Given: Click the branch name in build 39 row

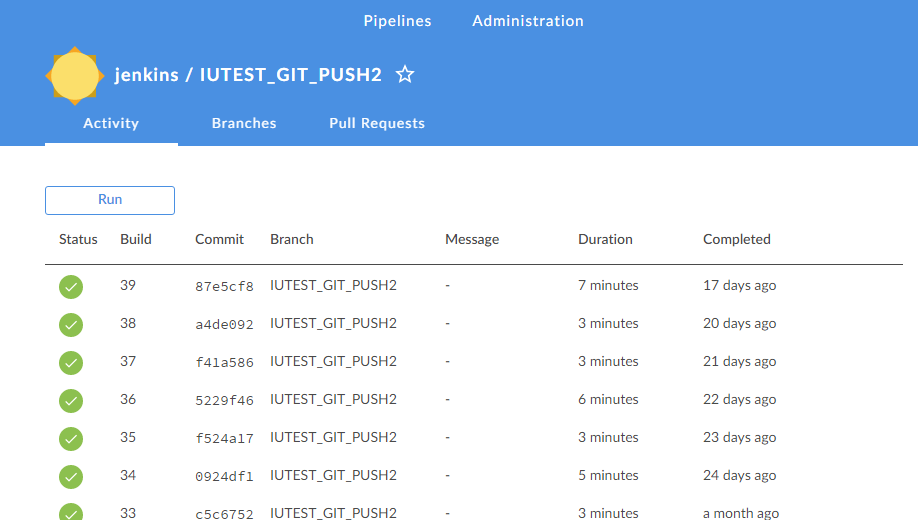Looking at the screenshot, I should [x=333, y=285].
